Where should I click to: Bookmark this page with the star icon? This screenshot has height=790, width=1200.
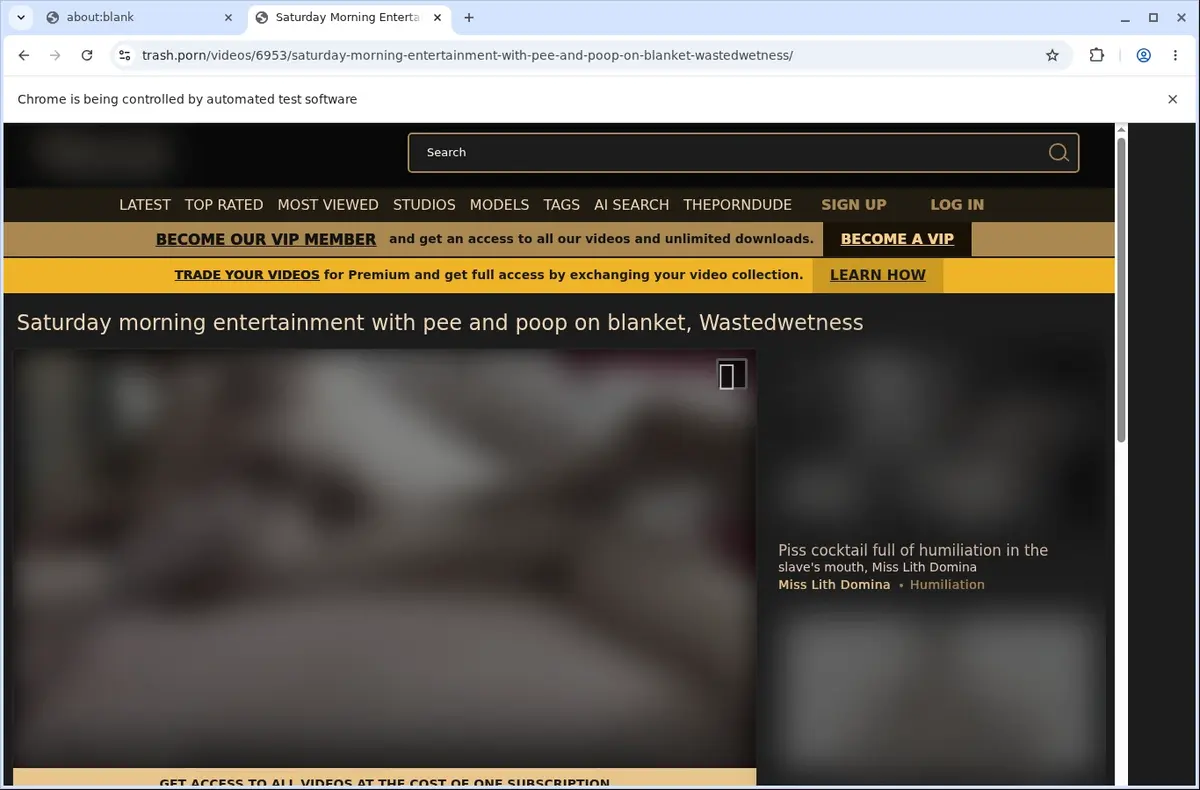pyautogui.click(x=1052, y=56)
